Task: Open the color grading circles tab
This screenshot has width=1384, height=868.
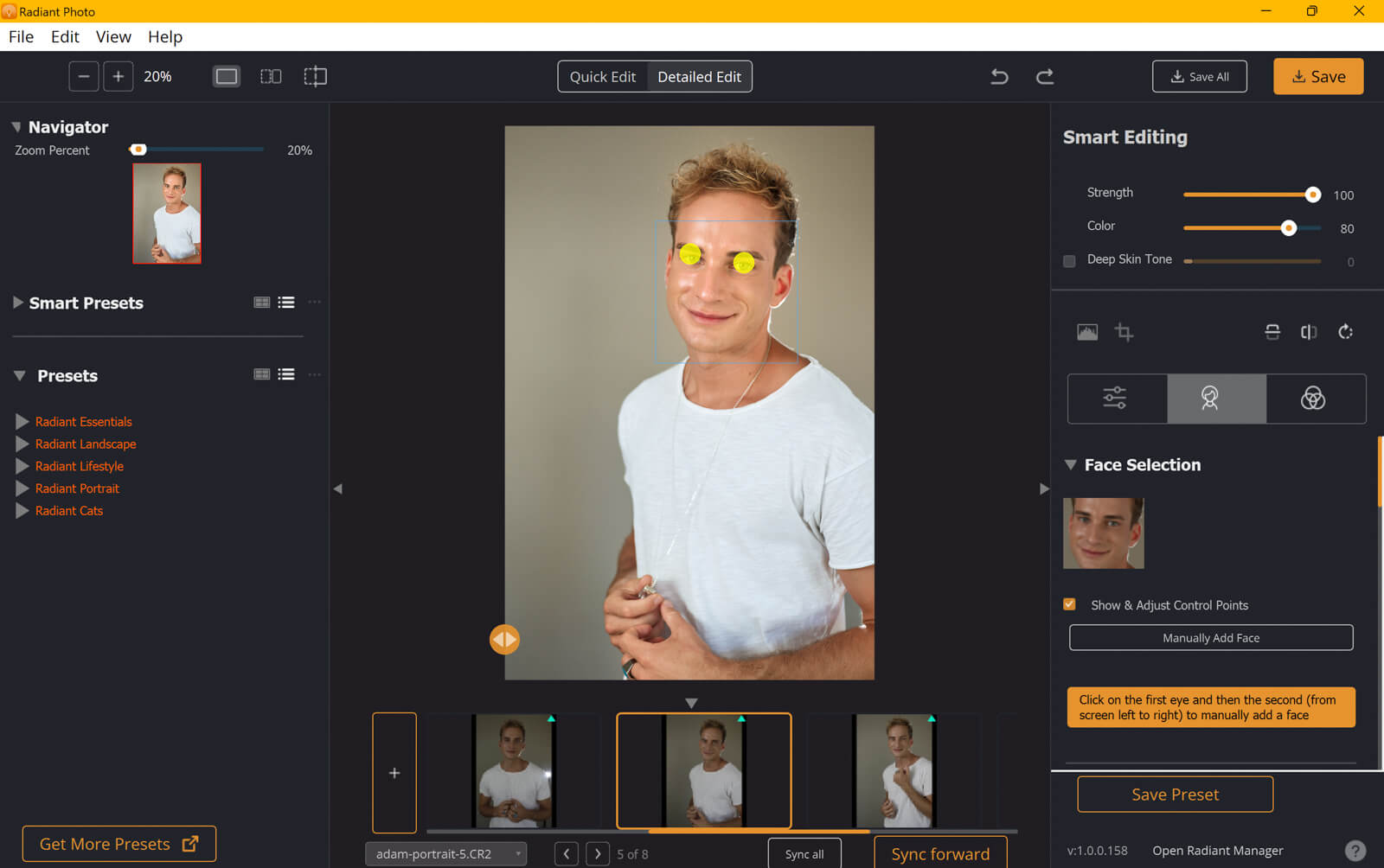Action: (1312, 399)
